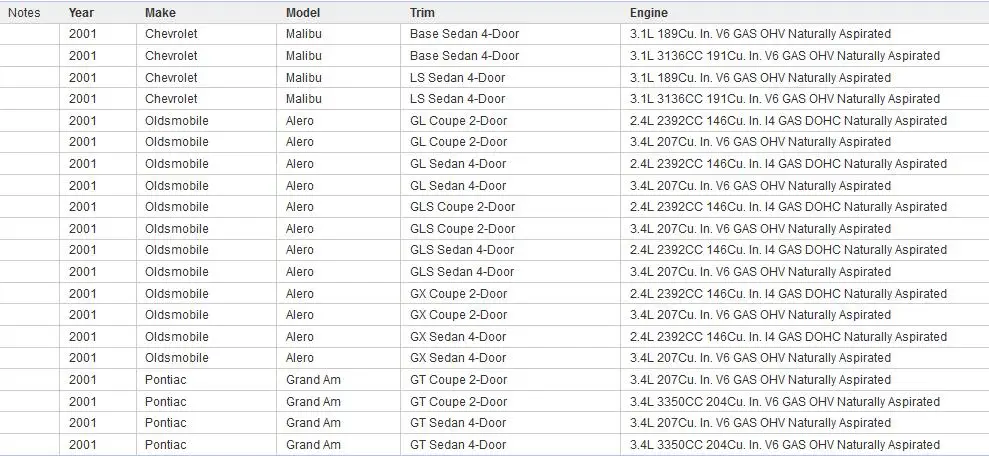Screen dimensions: 989x456
Task: Click year 2001 in GL Sedan 3.4L row
Action: pos(83,185)
